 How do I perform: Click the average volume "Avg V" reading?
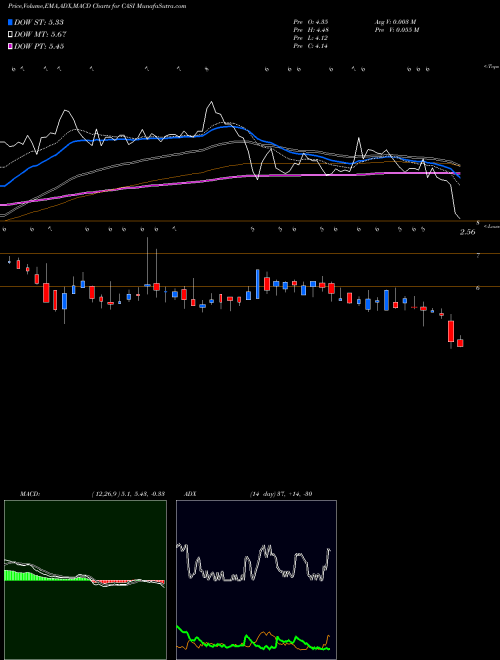point(395,22)
